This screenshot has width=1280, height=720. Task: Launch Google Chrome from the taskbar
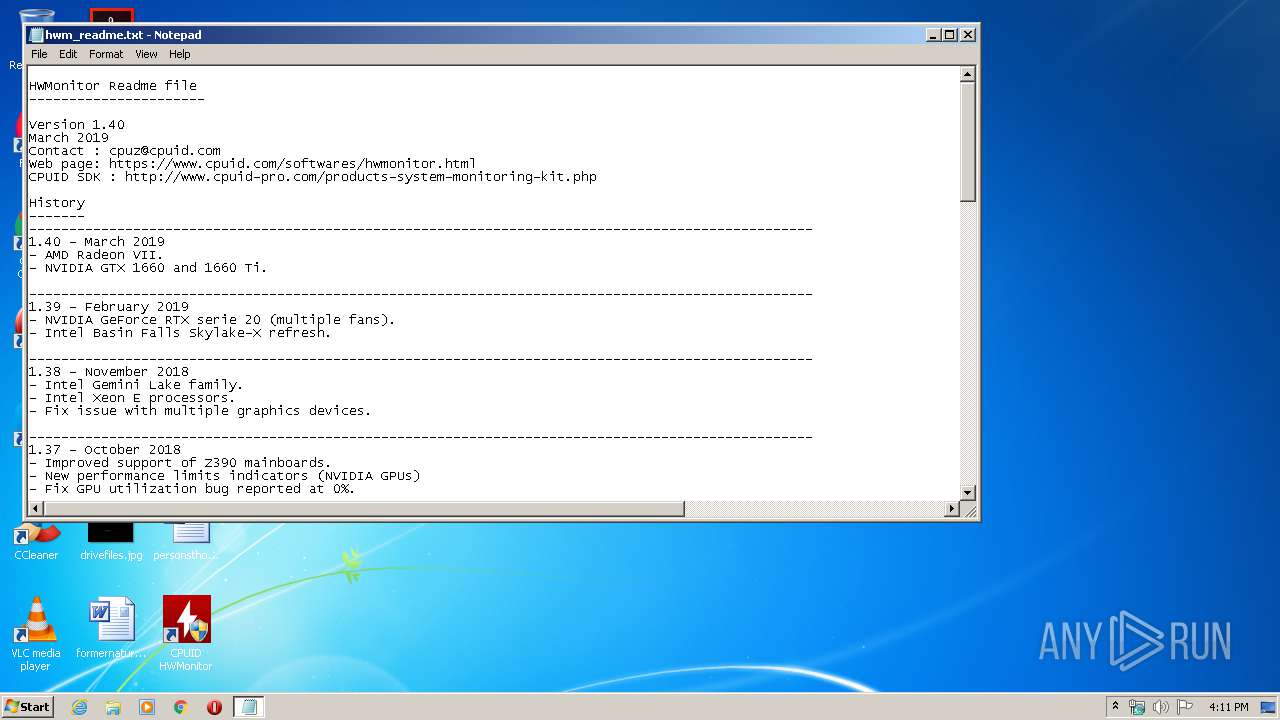[x=181, y=707]
